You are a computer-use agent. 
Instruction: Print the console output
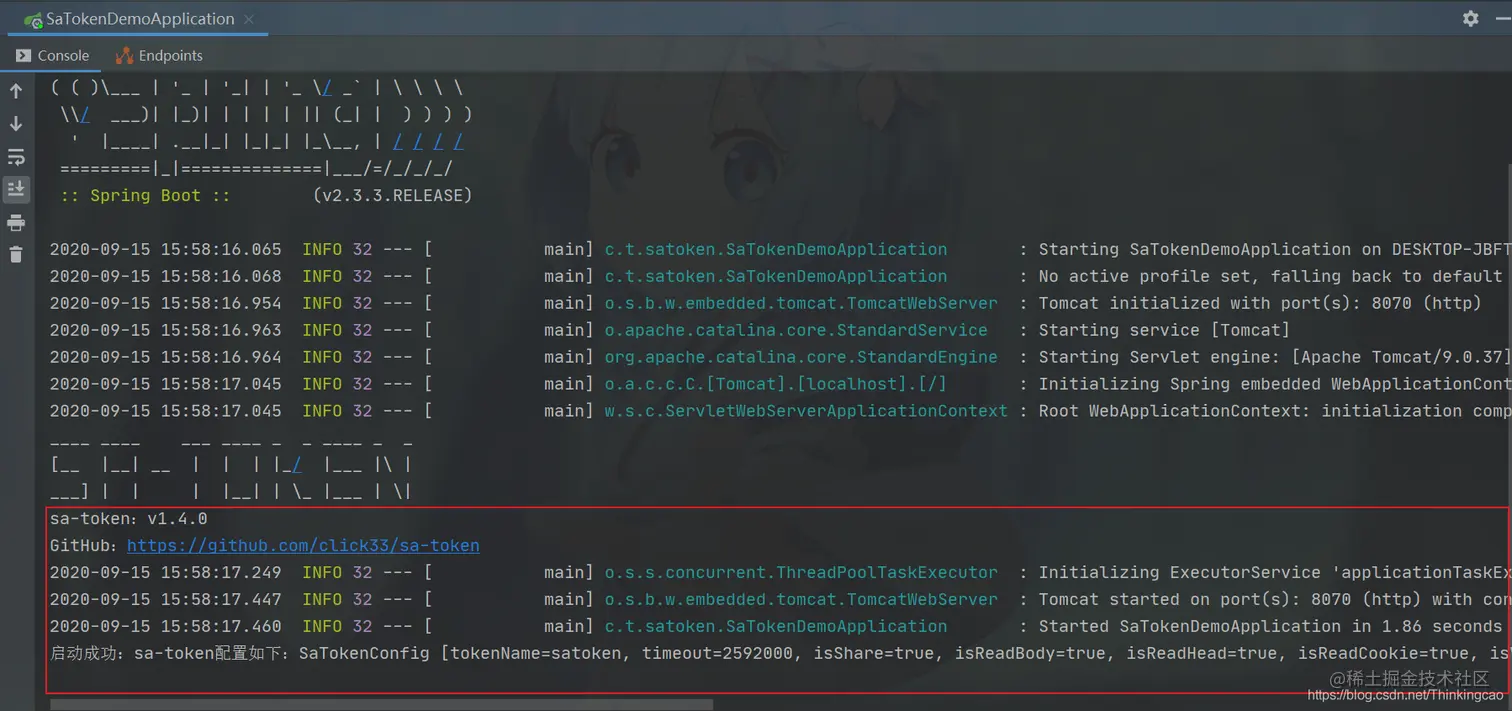(16, 222)
